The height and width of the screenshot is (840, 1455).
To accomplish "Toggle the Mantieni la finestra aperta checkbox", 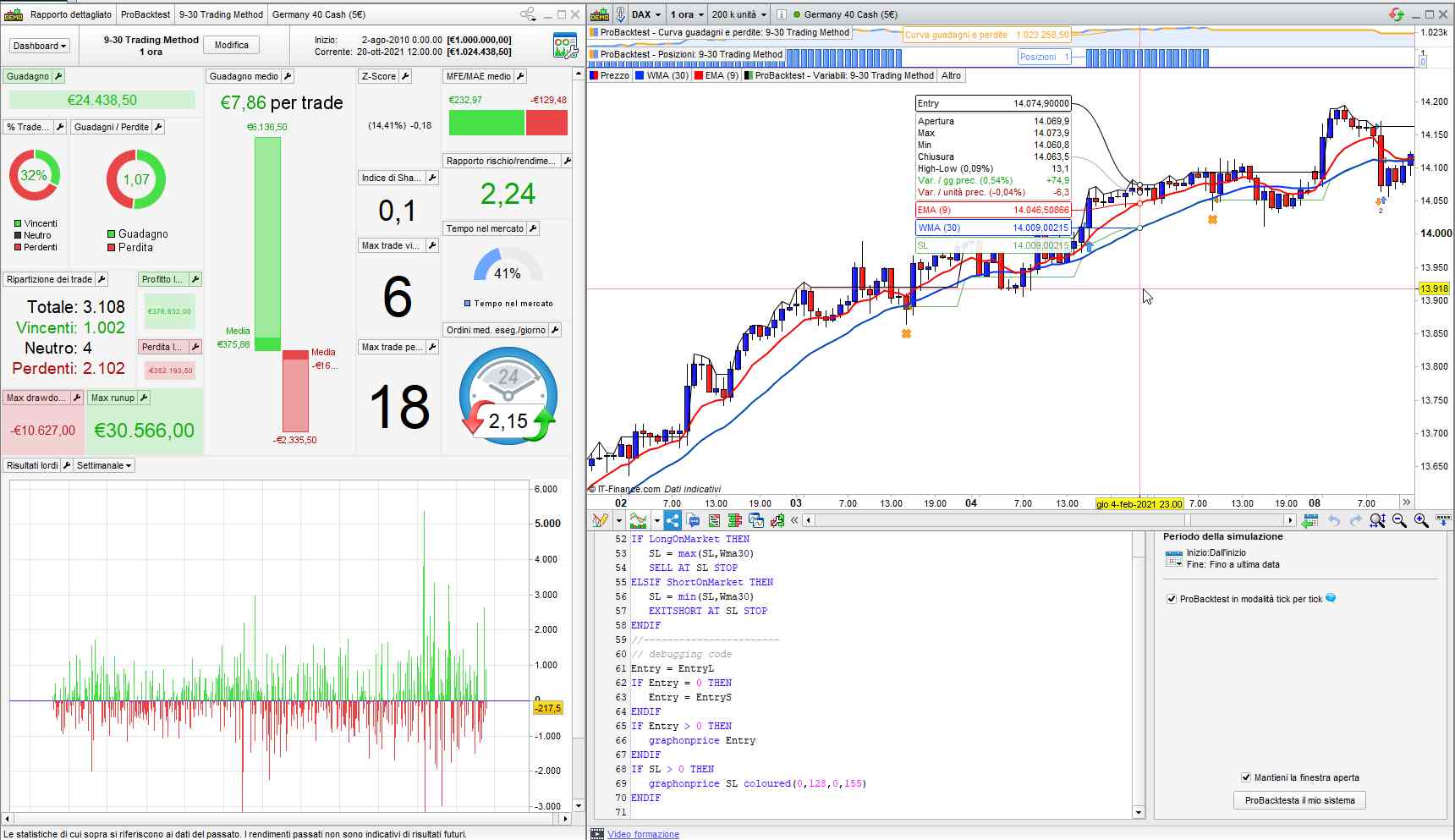I will (x=1246, y=777).
